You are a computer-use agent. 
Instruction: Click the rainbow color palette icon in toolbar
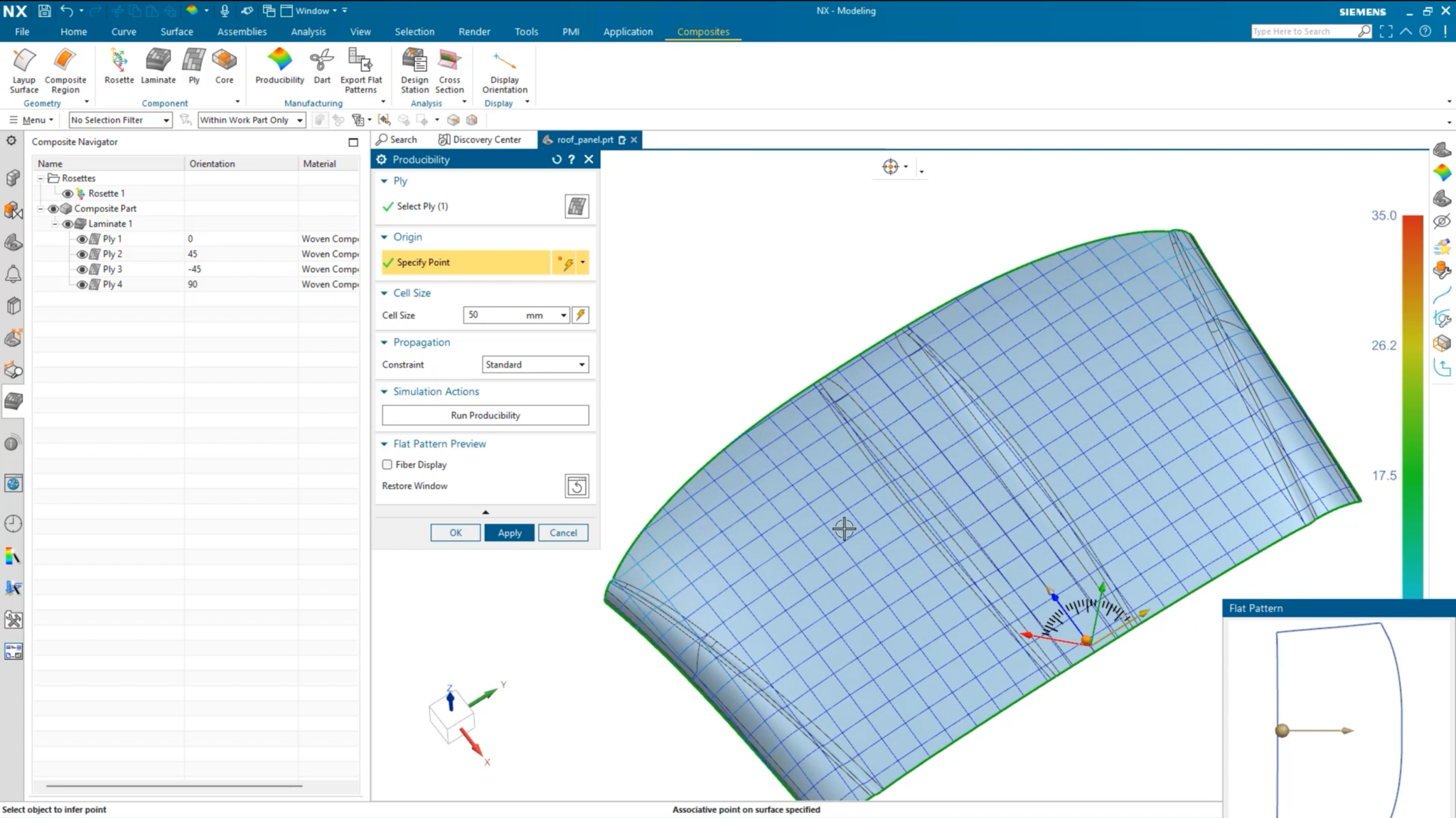[x=193, y=11]
